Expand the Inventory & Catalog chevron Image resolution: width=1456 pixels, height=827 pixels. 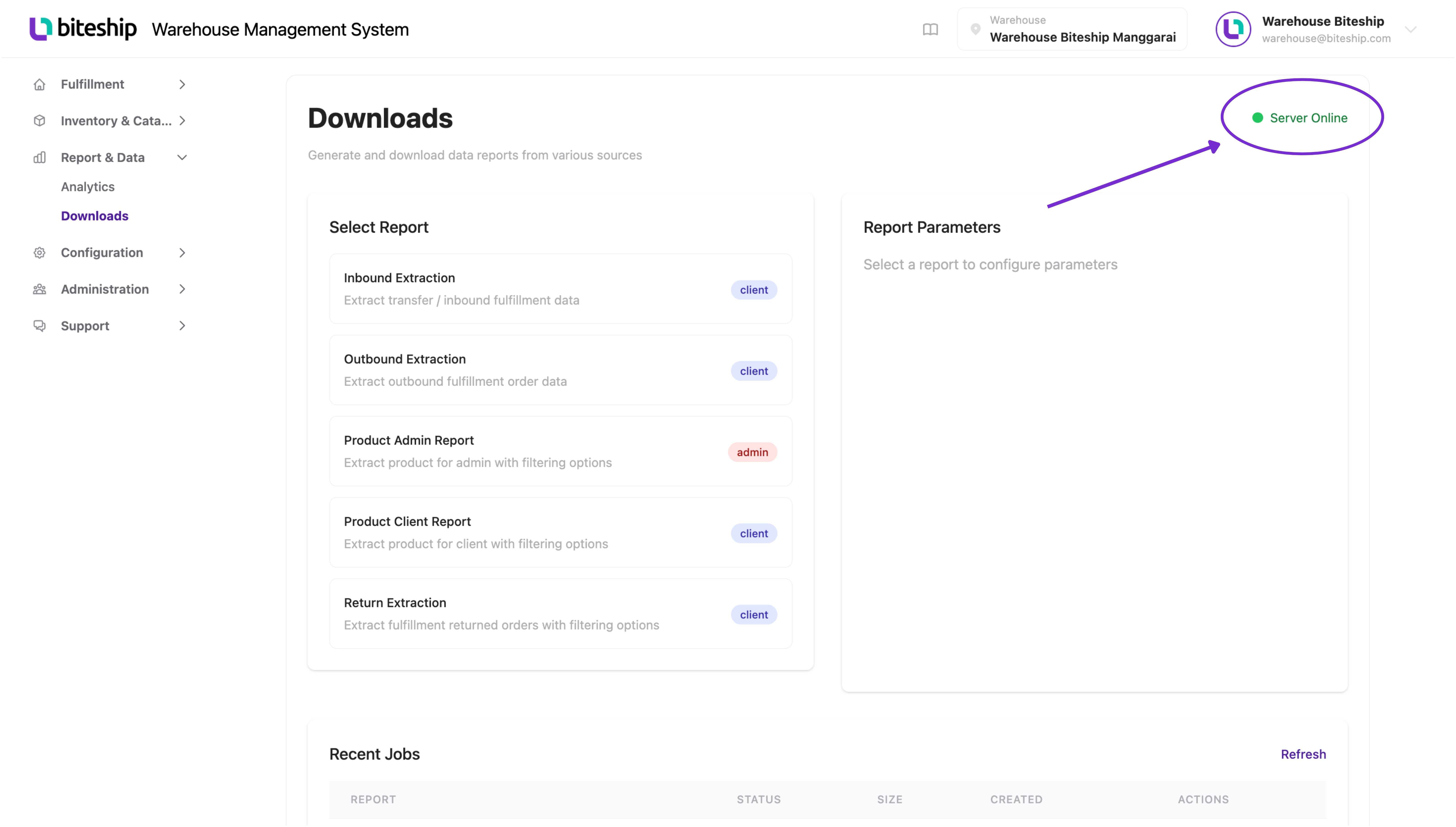(182, 120)
